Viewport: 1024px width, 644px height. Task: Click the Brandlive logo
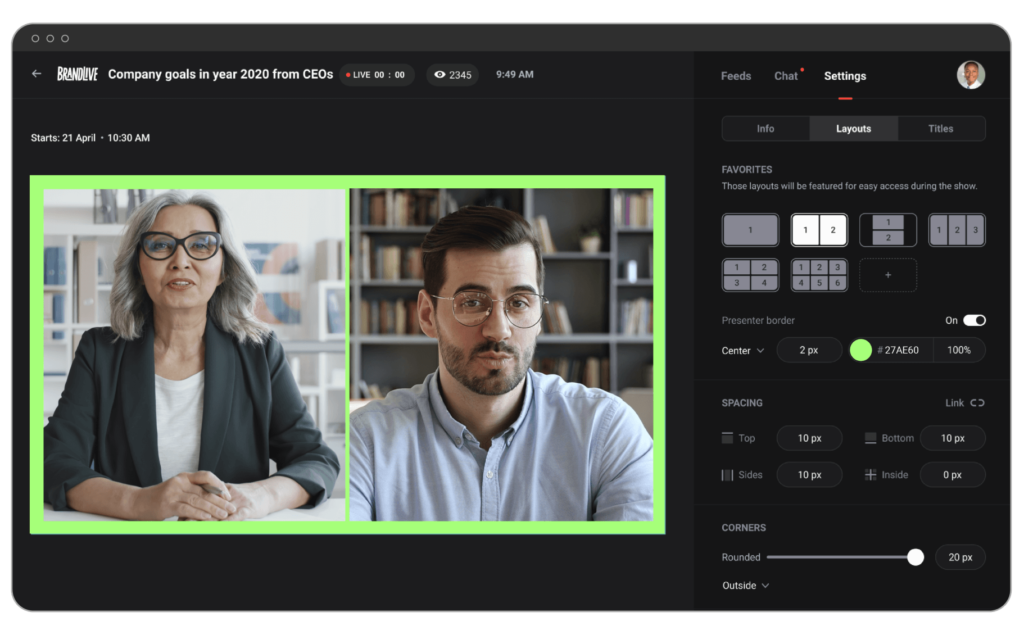point(77,74)
